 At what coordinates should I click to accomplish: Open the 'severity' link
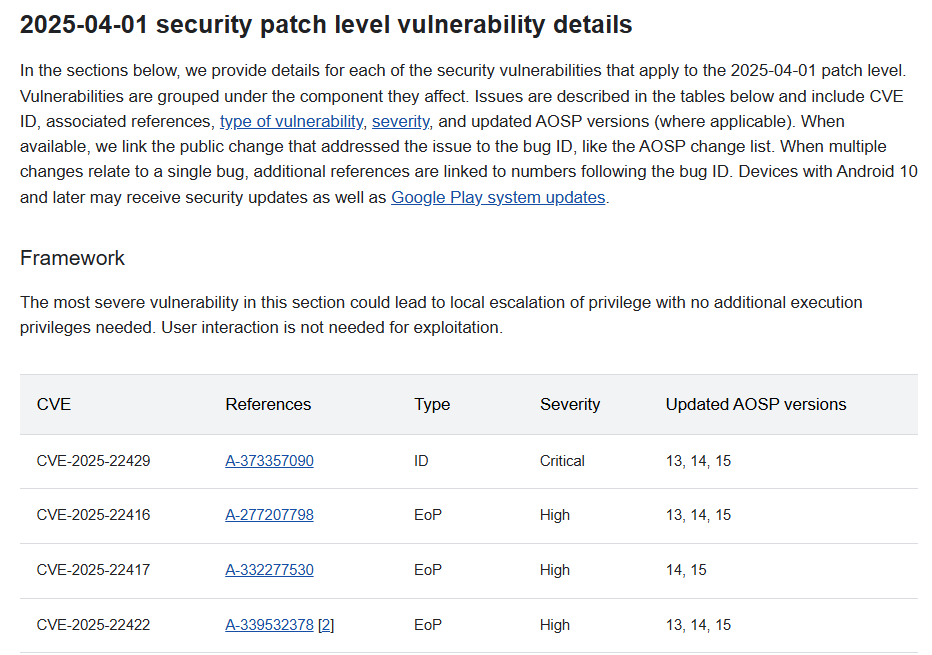400,122
